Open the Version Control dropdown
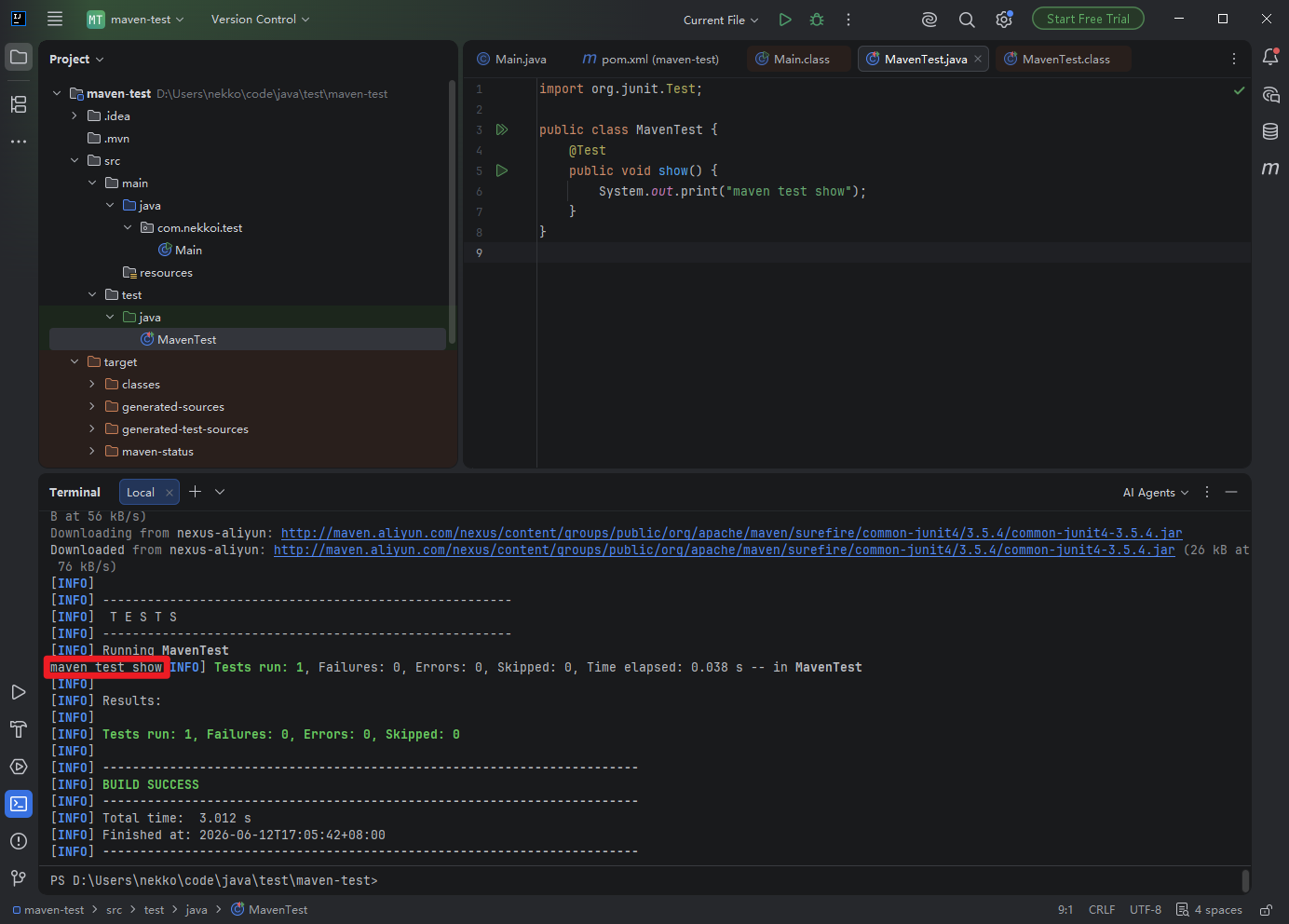Image resolution: width=1289 pixels, height=924 pixels. click(x=260, y=19)
